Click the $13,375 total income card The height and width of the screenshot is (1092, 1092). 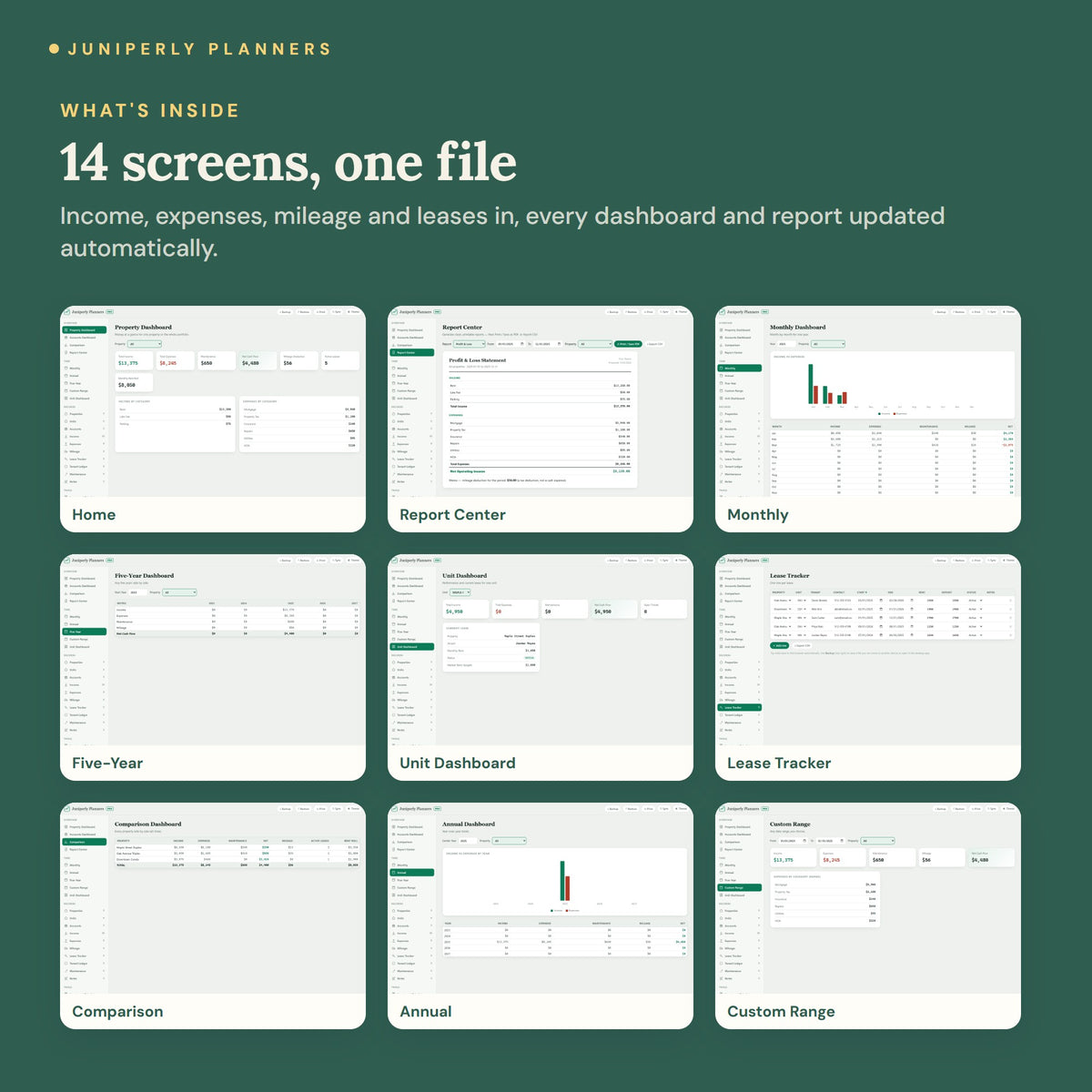[134, 360]
